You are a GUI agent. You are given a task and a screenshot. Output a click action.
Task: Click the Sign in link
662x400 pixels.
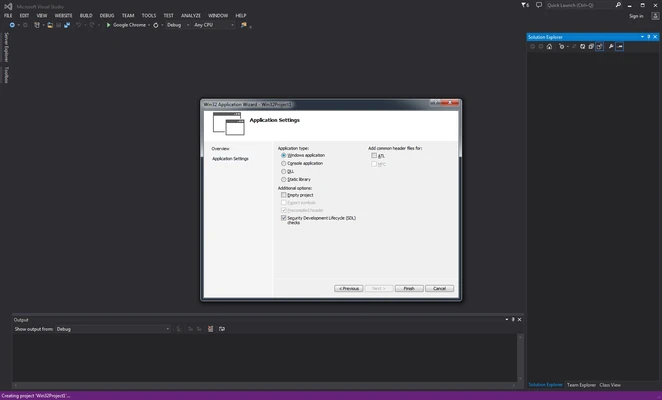click(636, 16)
